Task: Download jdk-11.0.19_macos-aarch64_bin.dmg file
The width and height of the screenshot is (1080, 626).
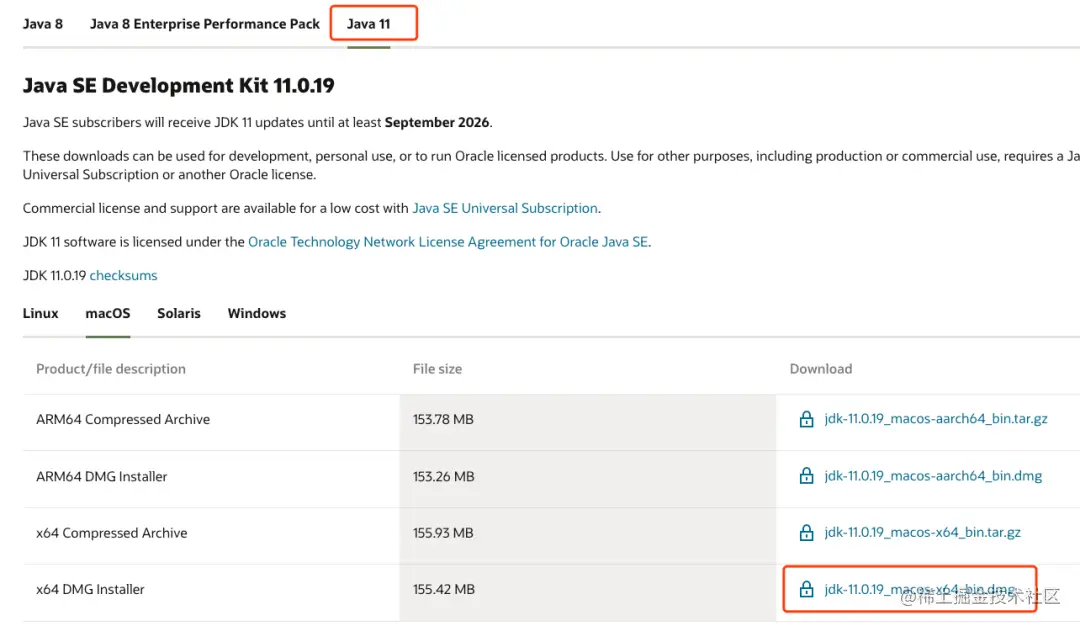Action: tap(933, 476)
